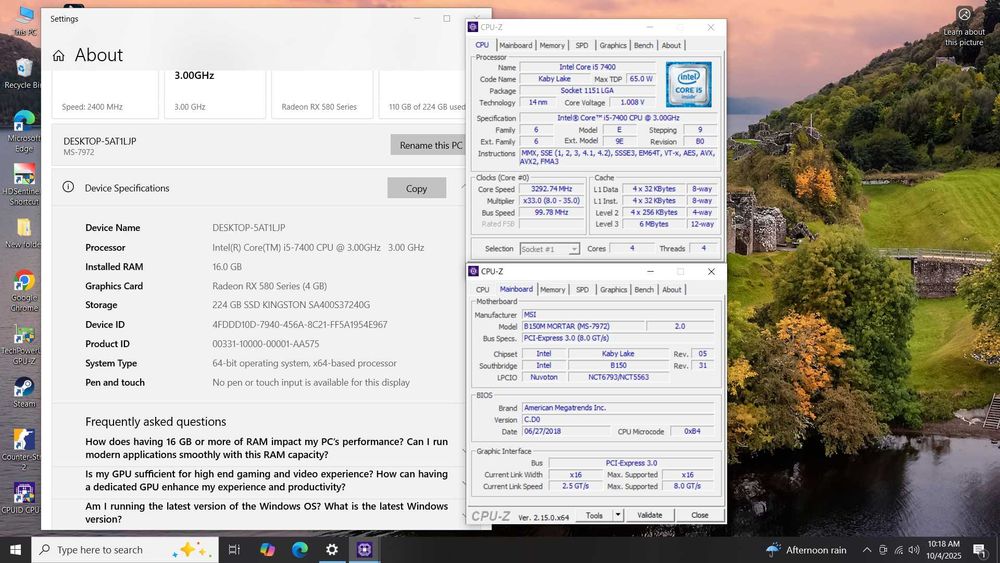Click the Intel Core i5 logo in CPU-Z
The image size is (1000, 563).
(689, 85)
